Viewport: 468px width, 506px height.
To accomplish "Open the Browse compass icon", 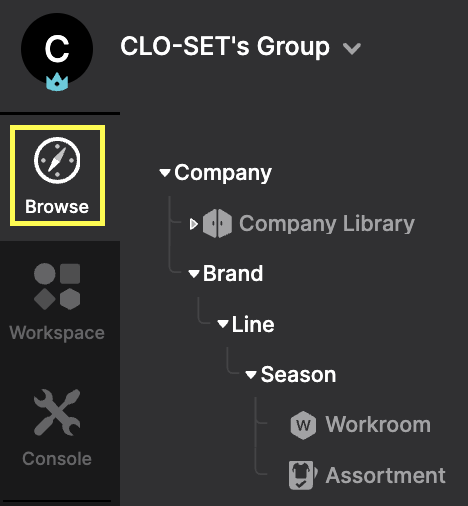I will pyautogui.click(x=57, y=160).
